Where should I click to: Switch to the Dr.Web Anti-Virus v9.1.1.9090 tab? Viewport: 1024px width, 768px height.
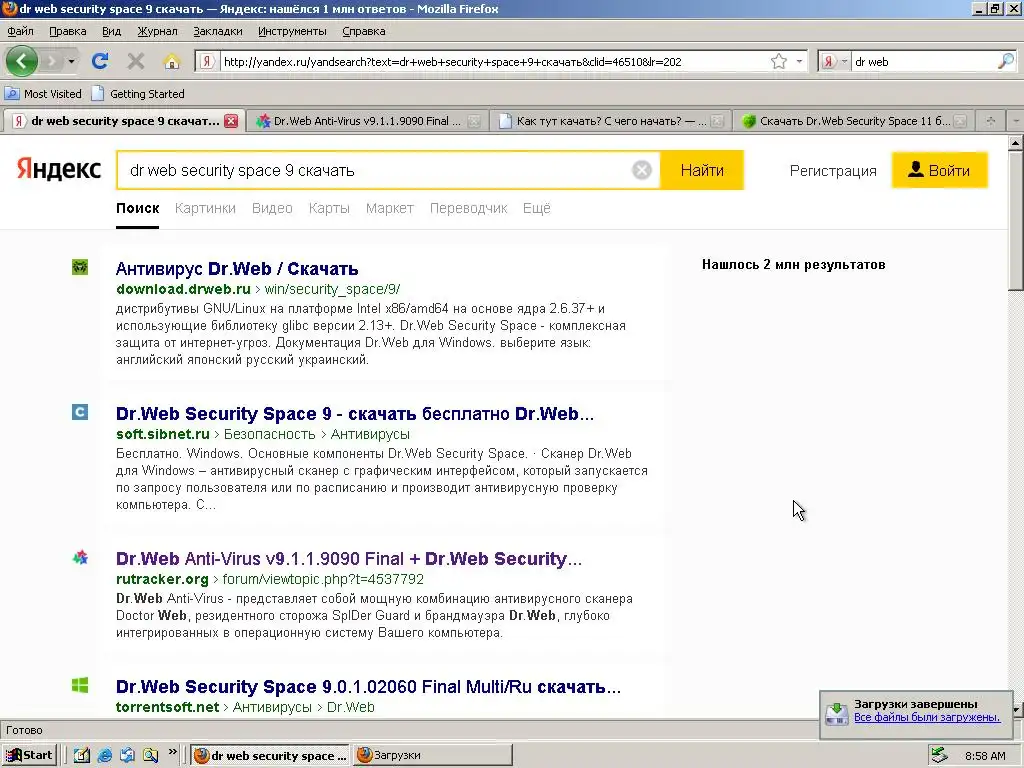[x=368, y=121]
